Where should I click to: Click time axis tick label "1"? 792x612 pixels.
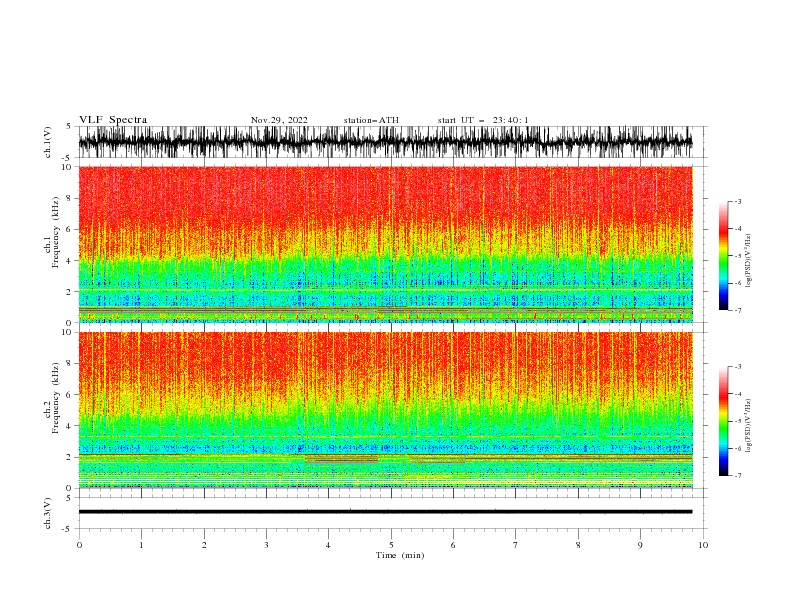click(x=141, y=545)
